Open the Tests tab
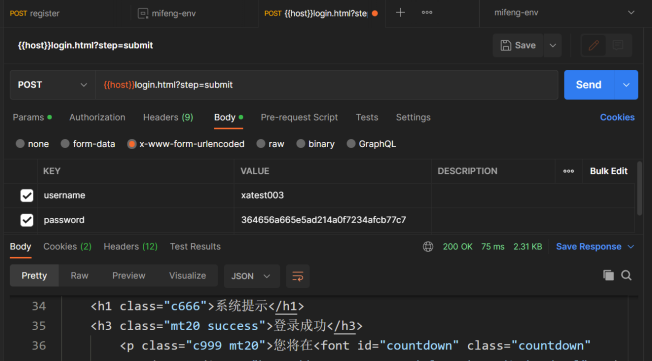Image resolution: width=652 pixels, height=361 pixels. (367, 117)
